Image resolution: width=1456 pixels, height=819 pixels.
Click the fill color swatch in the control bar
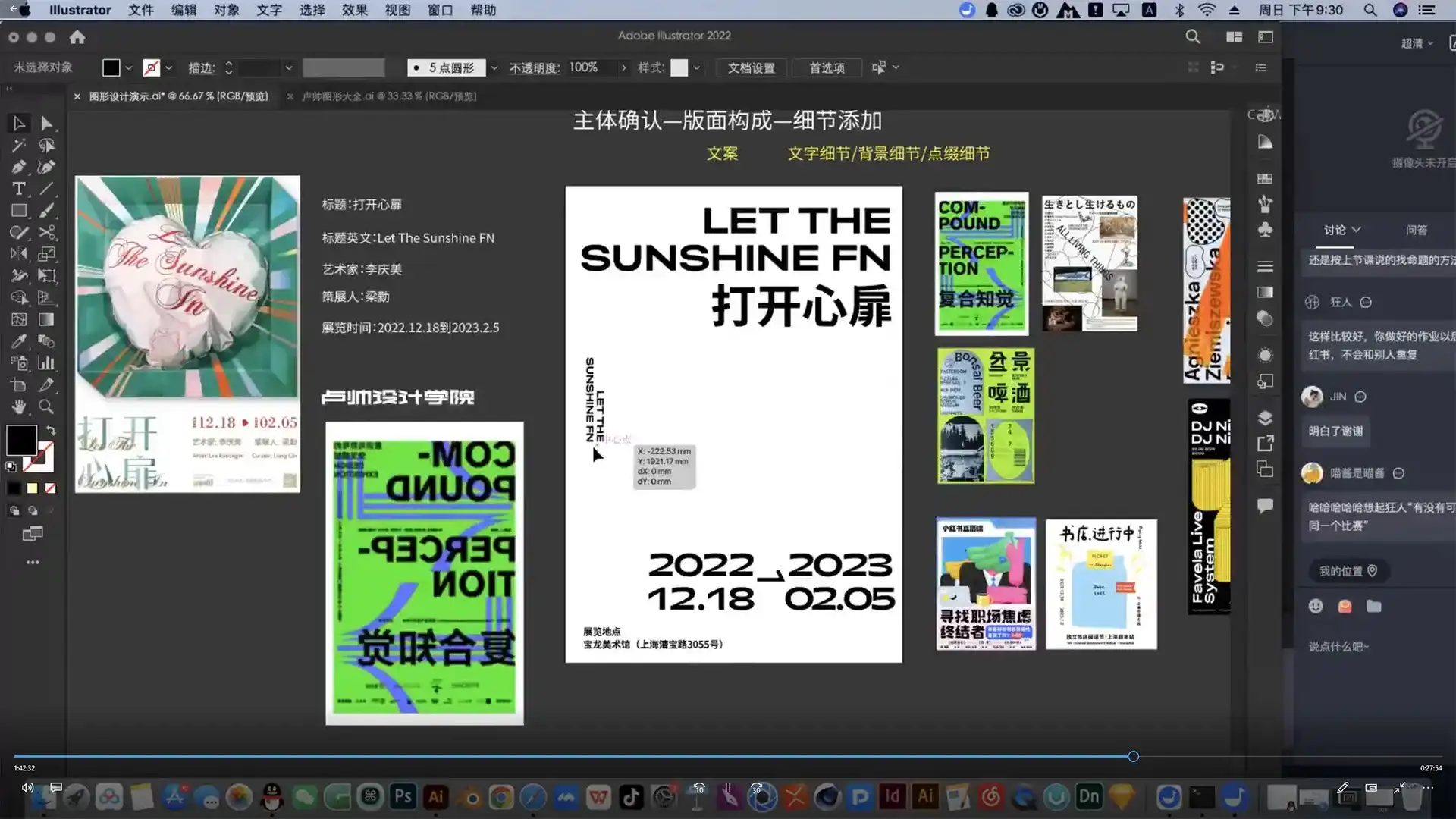pos(111,67)
